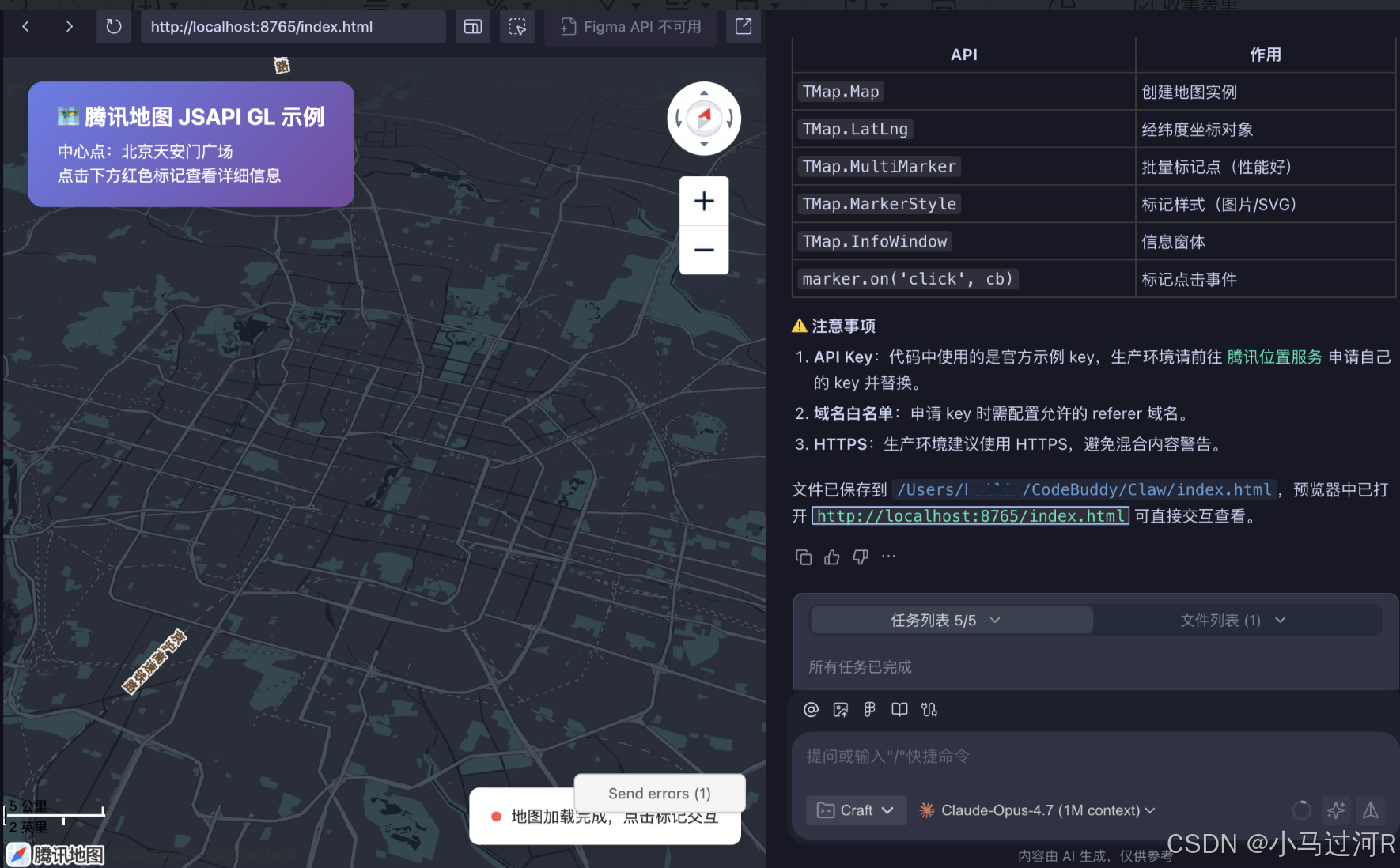The width and height of the screenshot is (1400, 868).
Task: Open the localhost:8765/index.html link in chat
Action: (x=971, y=516)
